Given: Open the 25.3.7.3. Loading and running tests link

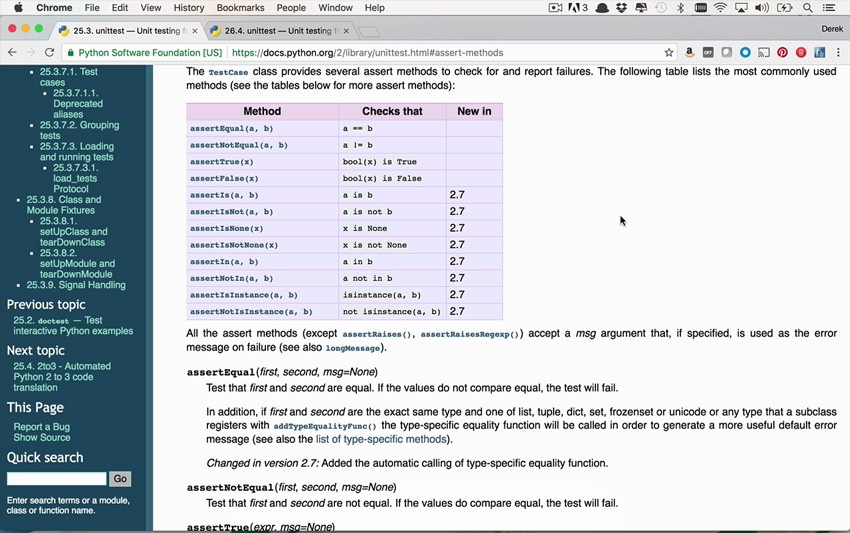Looking at the screenshot, I should 77,152.
